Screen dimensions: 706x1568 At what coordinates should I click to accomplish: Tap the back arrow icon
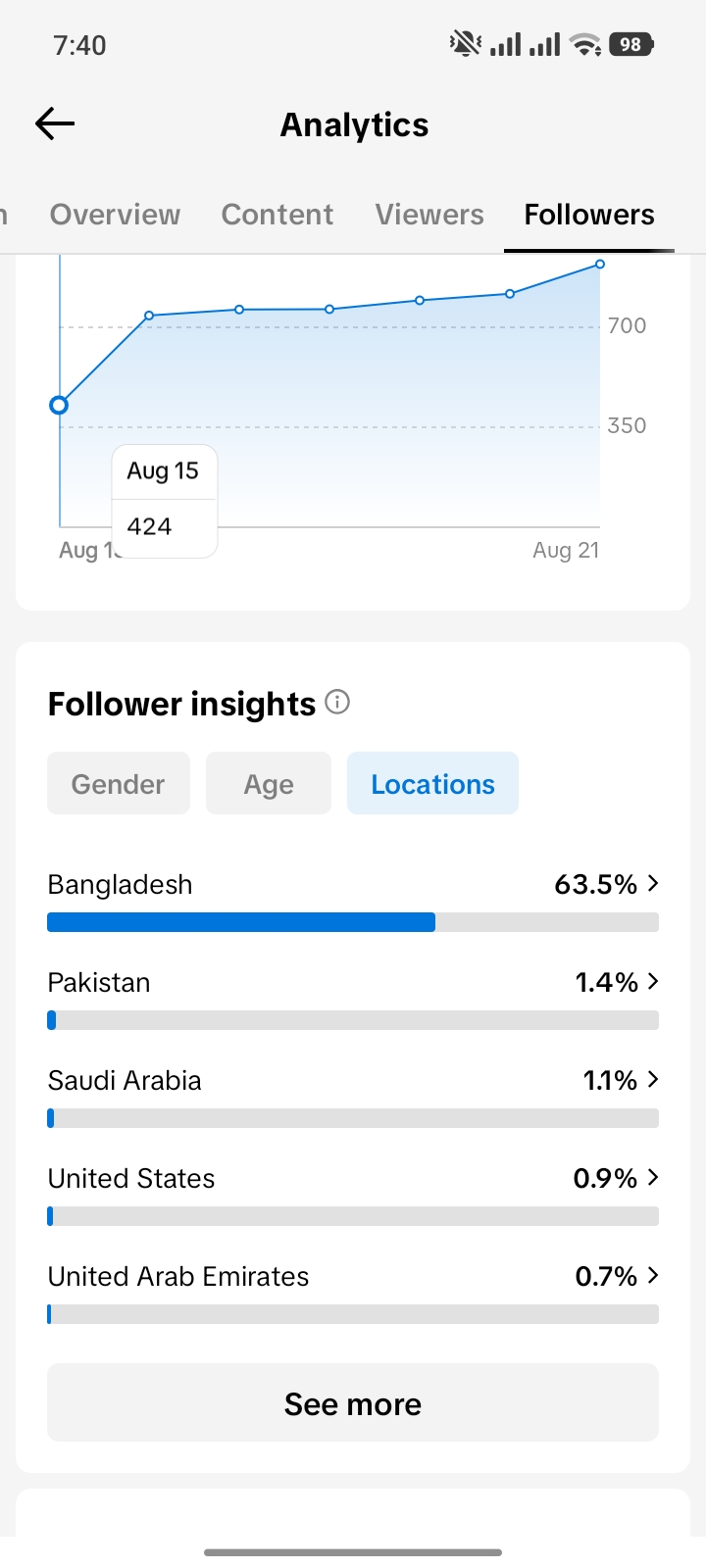tap(55, 123)
